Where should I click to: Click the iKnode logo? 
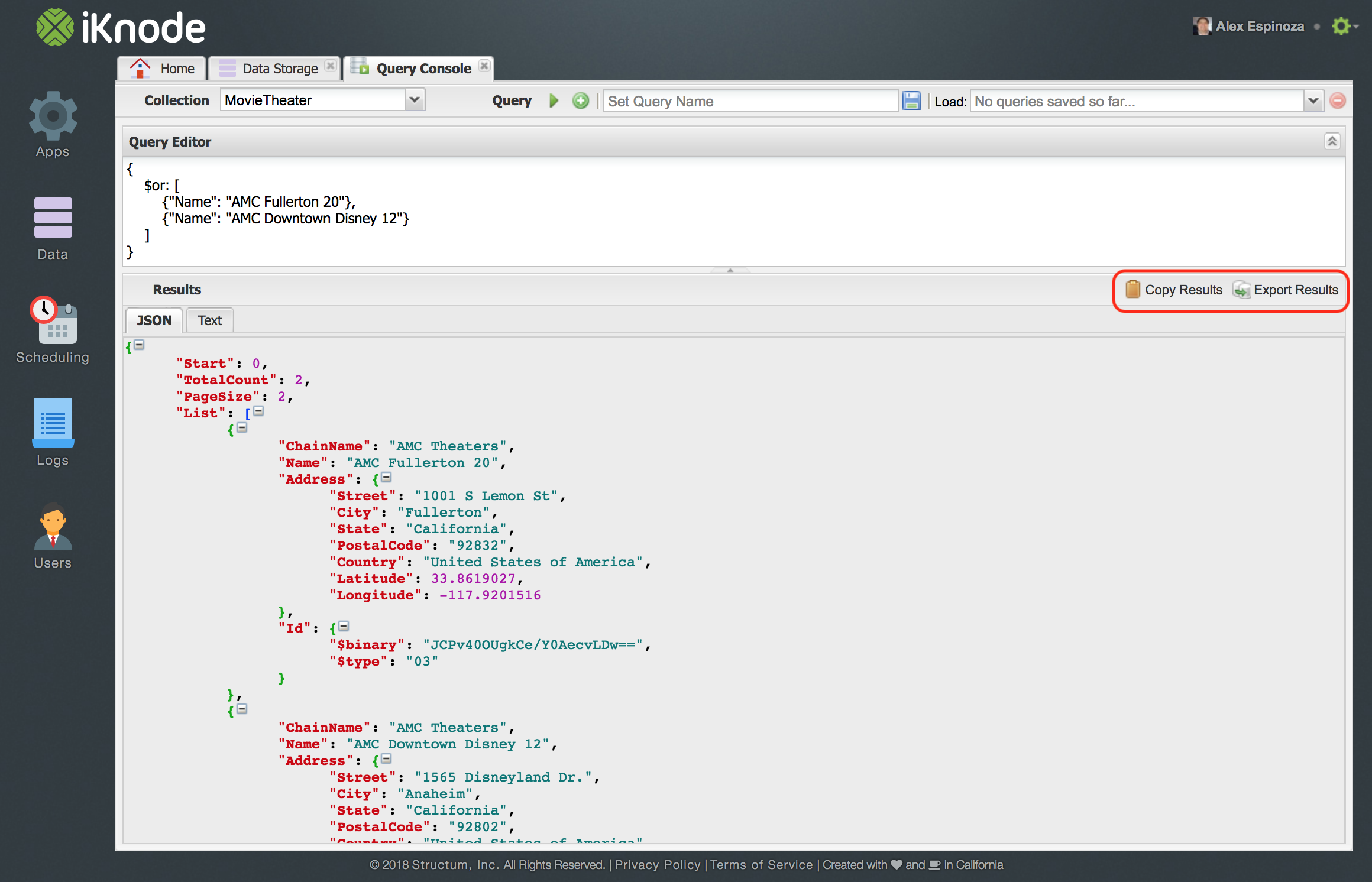click(x=121, y=27)
